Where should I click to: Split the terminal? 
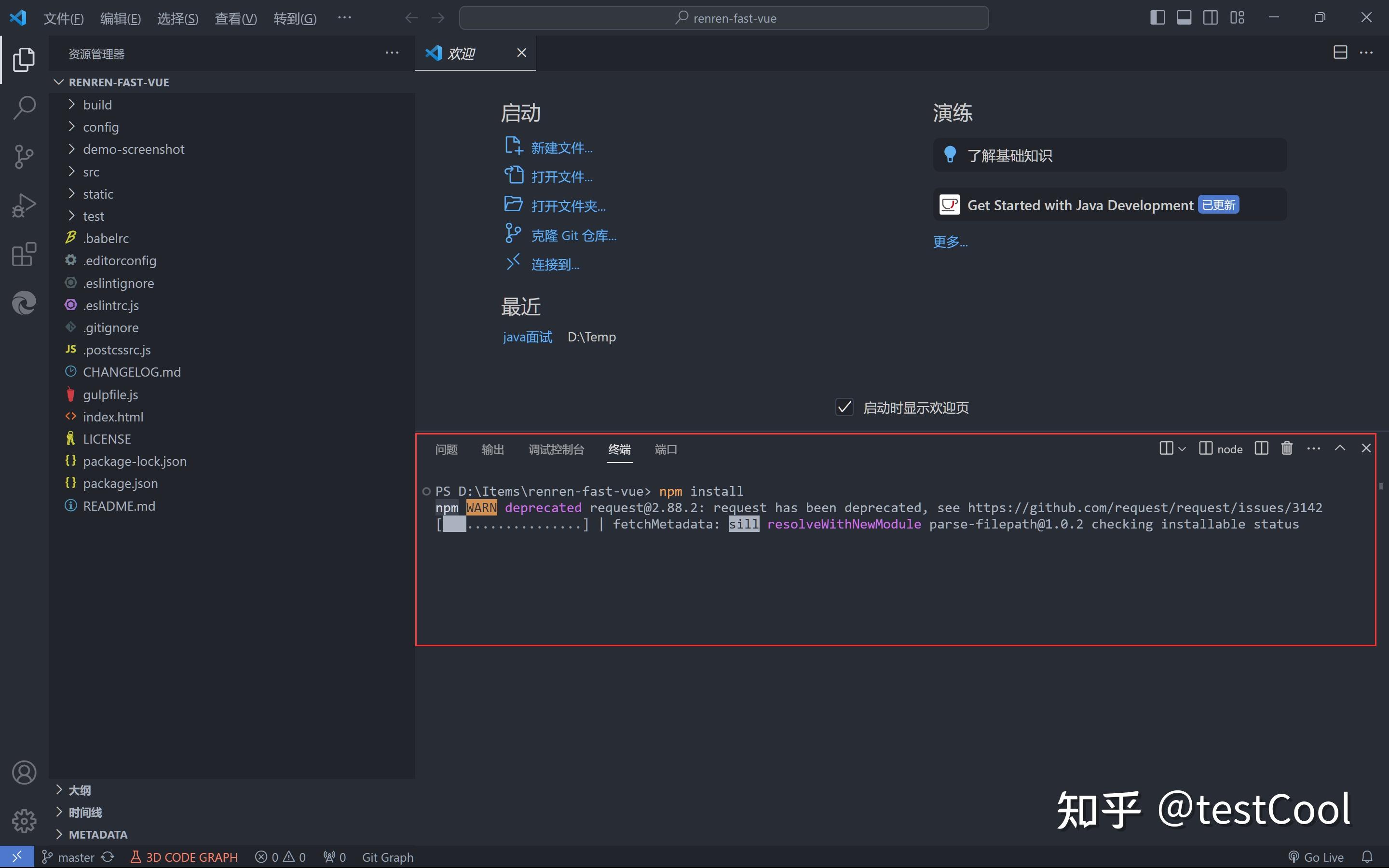(1262, 448)
